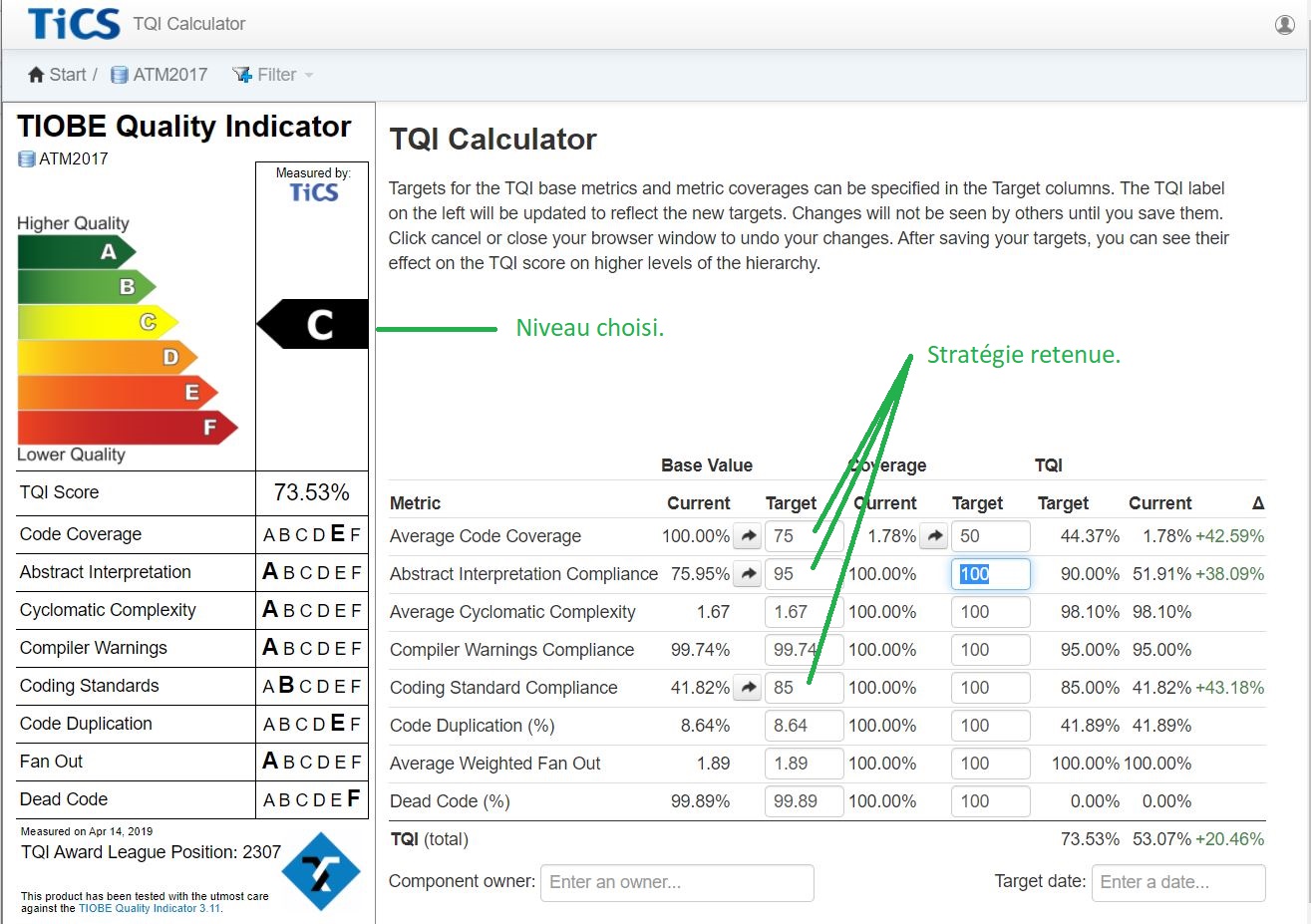Click the +38.09% delta value
Viewport: 1311px width, 924px height.
pyautogui.click(x=1230, y=574)
